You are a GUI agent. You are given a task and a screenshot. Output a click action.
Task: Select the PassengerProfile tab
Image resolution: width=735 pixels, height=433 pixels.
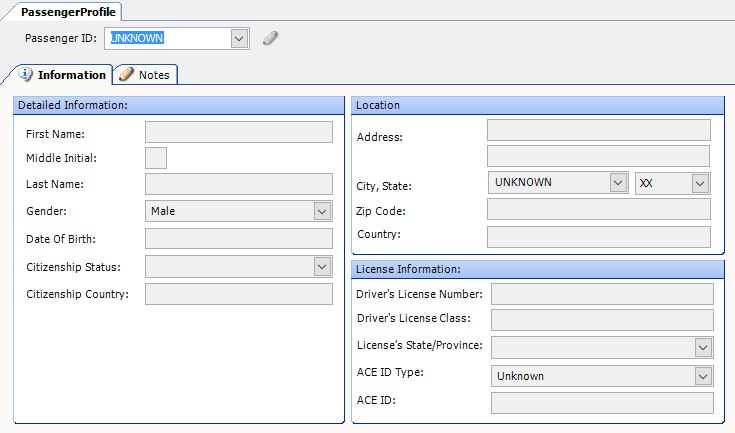(67, 13)
